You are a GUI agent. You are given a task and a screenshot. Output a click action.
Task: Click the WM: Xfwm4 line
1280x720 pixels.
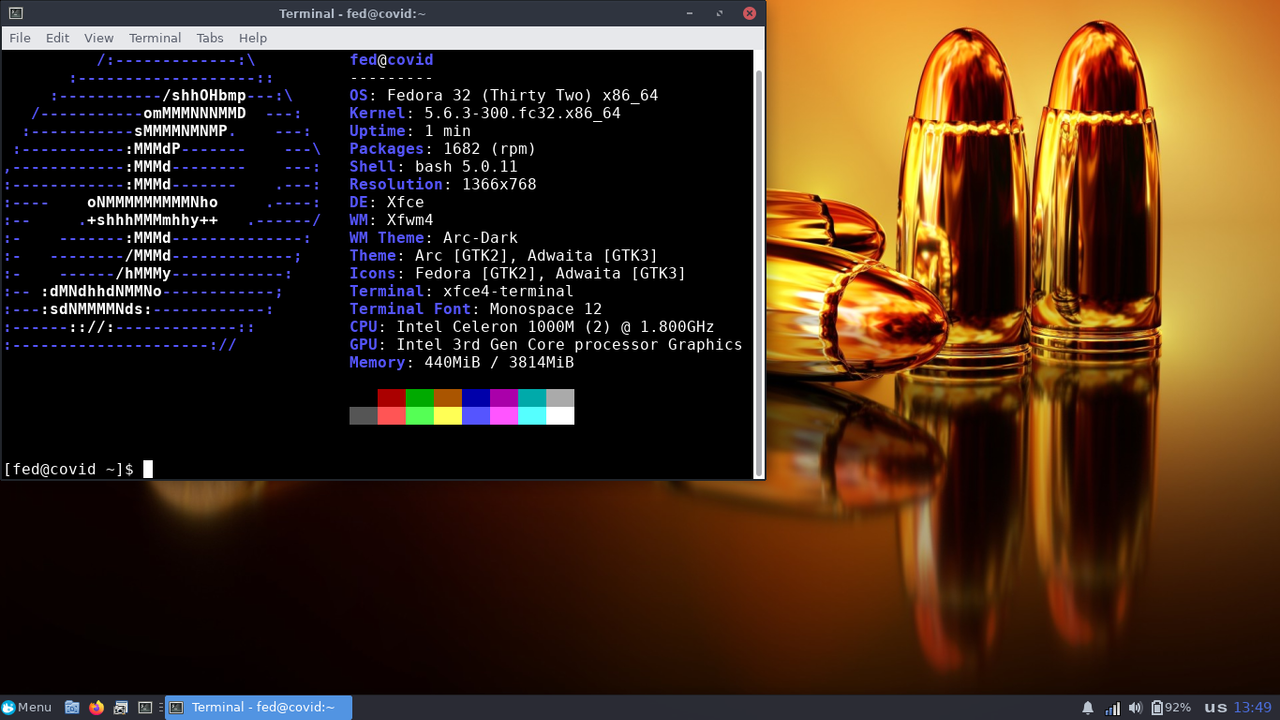(x=391, y=220)
